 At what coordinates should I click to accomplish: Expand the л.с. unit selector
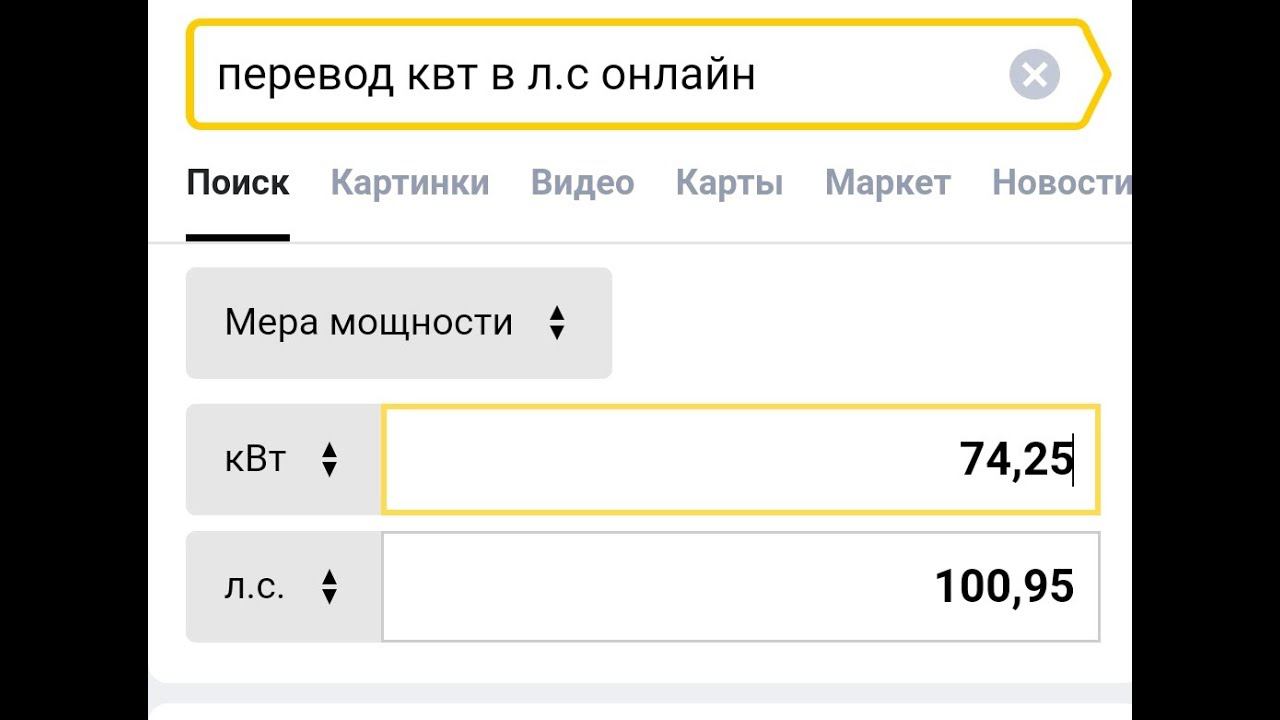[283, 587]
